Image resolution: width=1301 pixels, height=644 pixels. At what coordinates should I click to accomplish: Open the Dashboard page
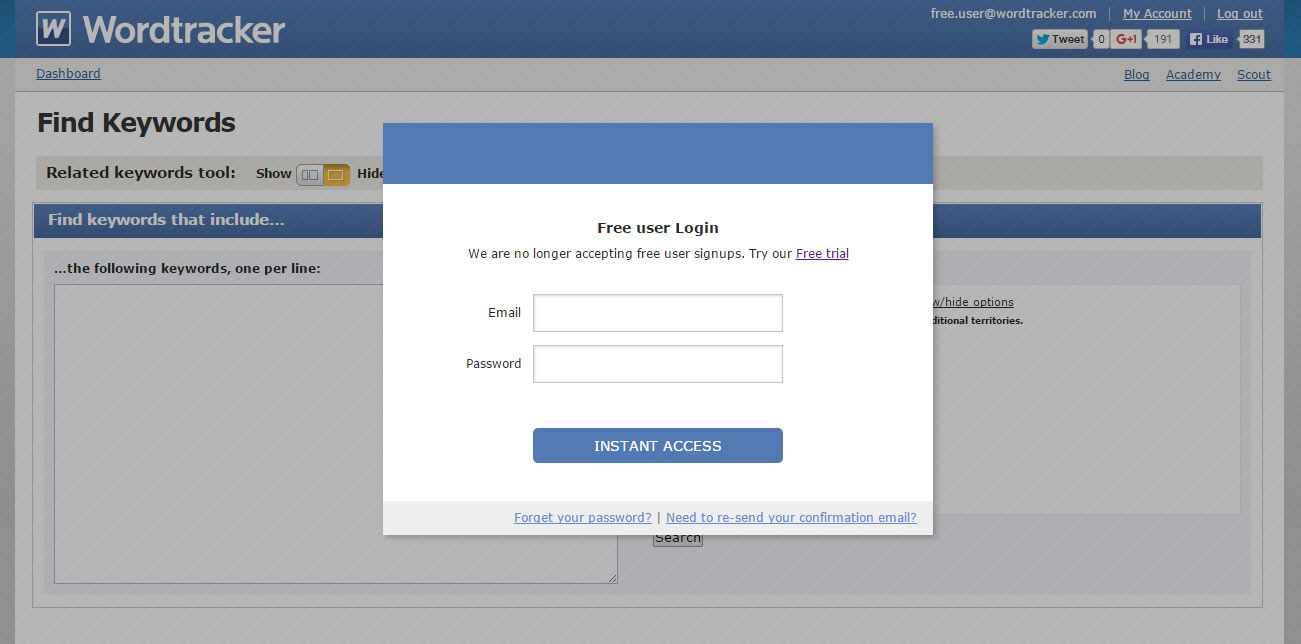coord(68,73)
